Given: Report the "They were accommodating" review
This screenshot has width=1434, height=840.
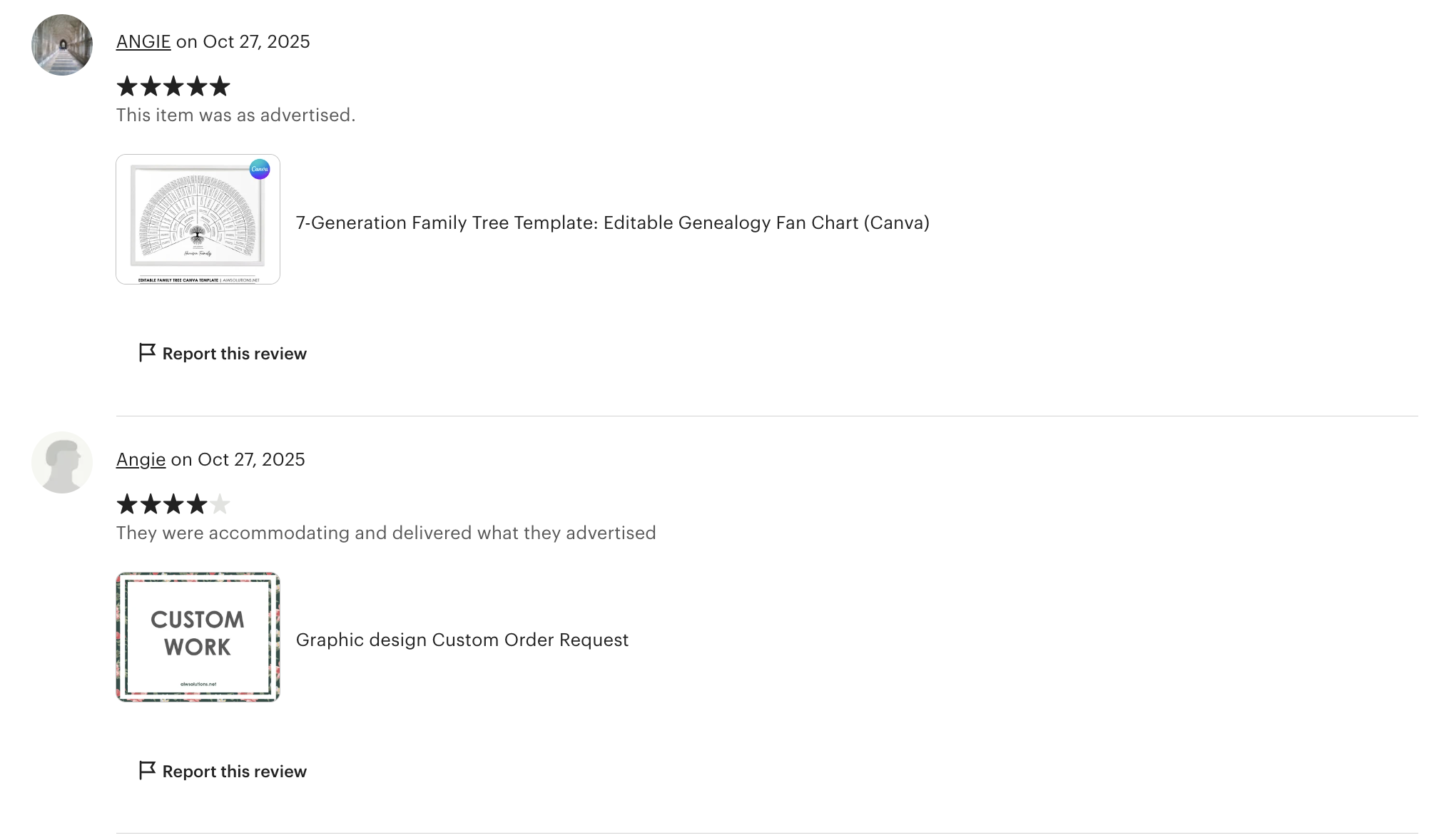Looking at the screenshot, I should pyautogui.click(x=234, y=772).
